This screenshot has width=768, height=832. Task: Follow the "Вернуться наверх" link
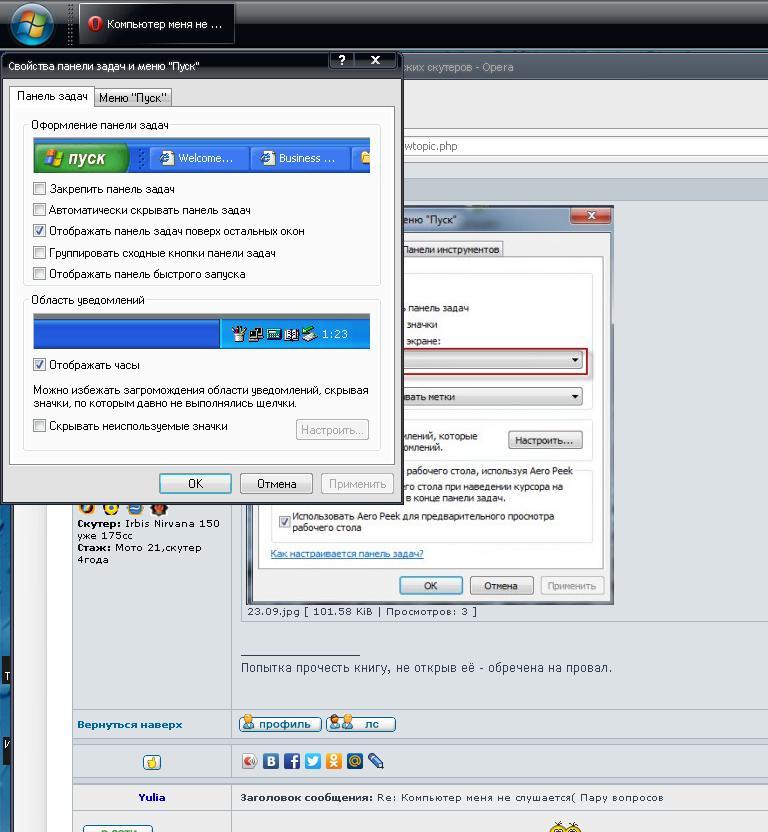click(130, 724)
